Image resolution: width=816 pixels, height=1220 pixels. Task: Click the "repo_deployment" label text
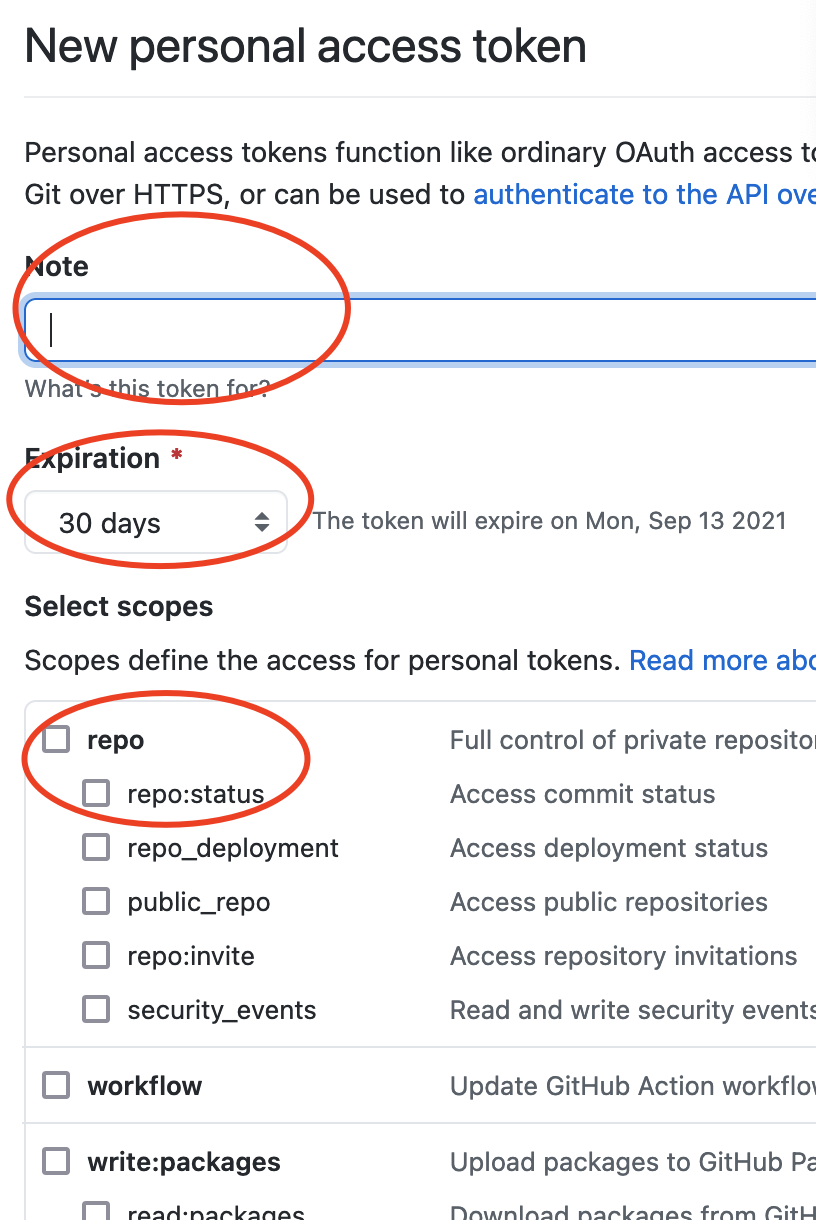point(233,848)
